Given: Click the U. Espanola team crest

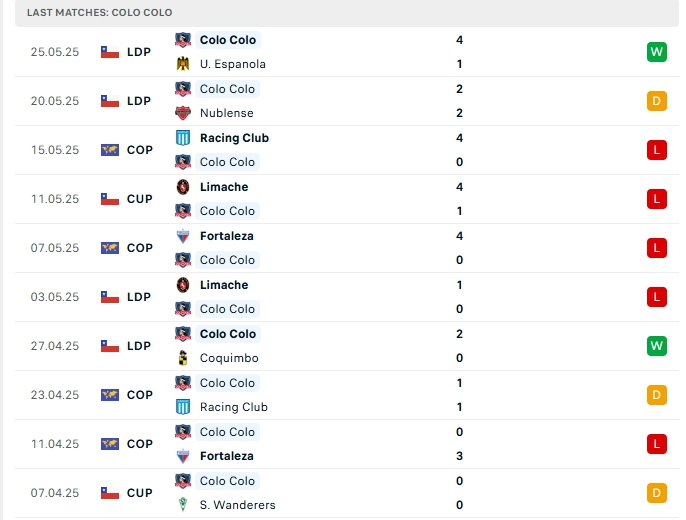Looking at the screenshot, I should [183, 64].
